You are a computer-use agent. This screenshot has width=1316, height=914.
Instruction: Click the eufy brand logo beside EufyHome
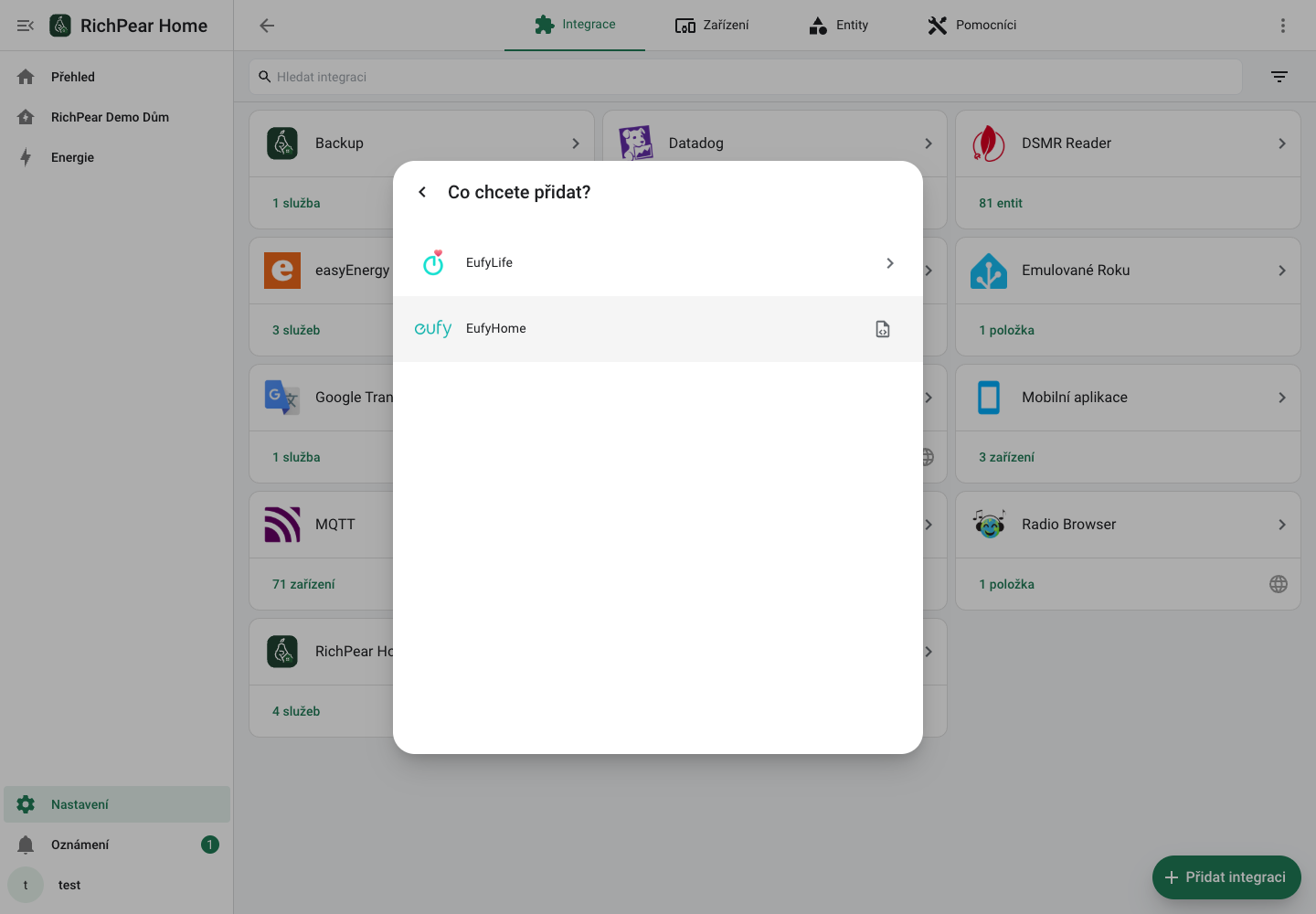pos(433,328)
